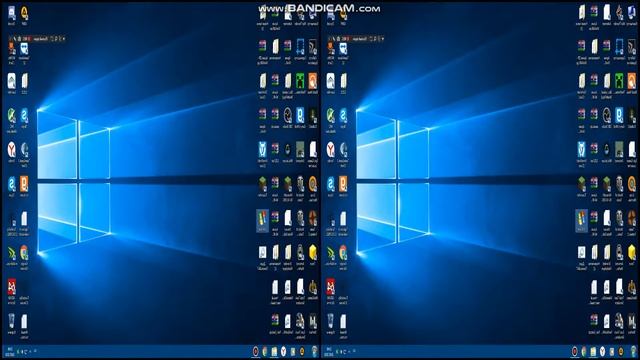Select yellow cube icon in right desktop copy
This screenshot has width=640, height=360.
[x=632, y=253]
